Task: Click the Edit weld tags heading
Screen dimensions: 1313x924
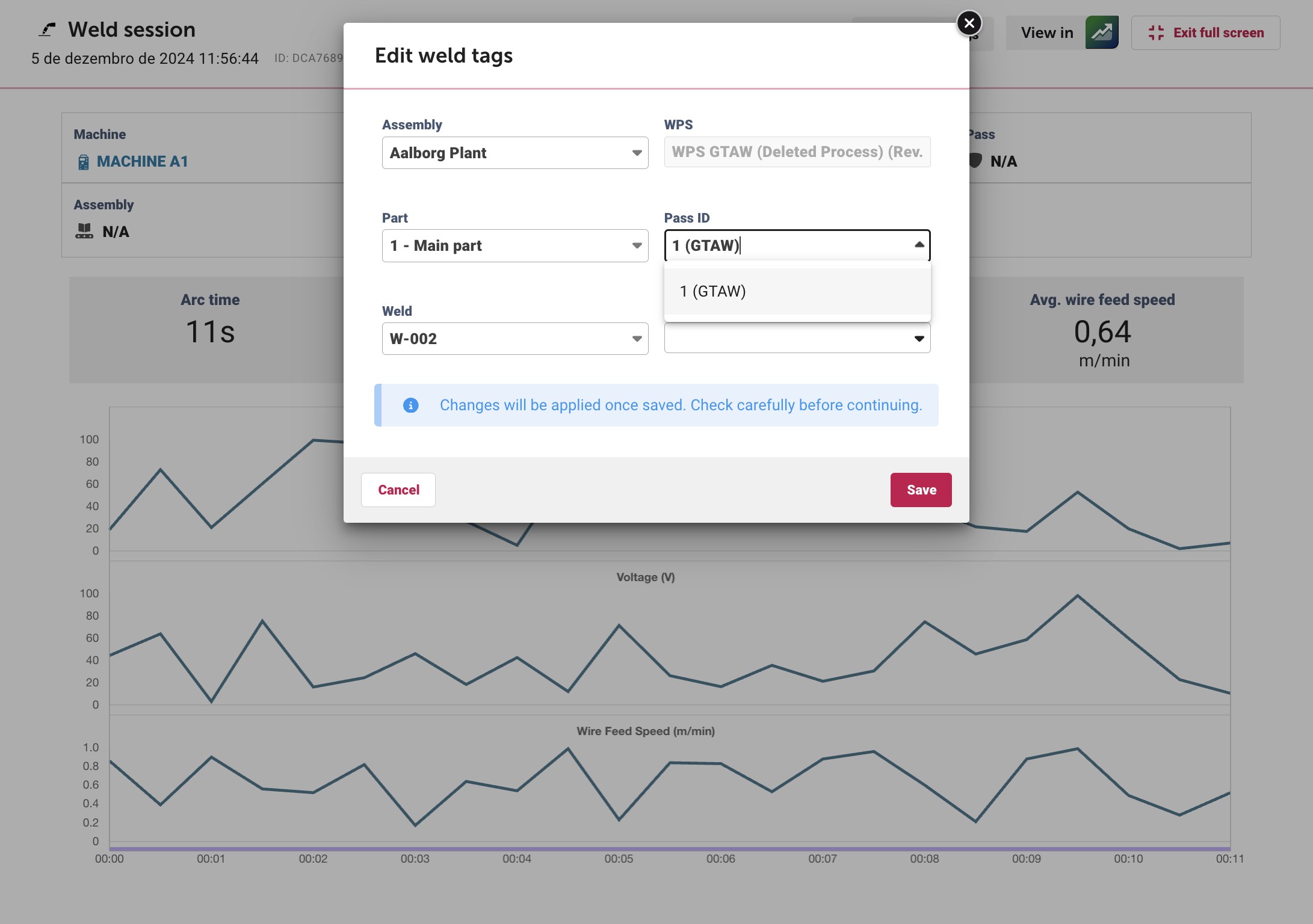Action: [443, 55]
